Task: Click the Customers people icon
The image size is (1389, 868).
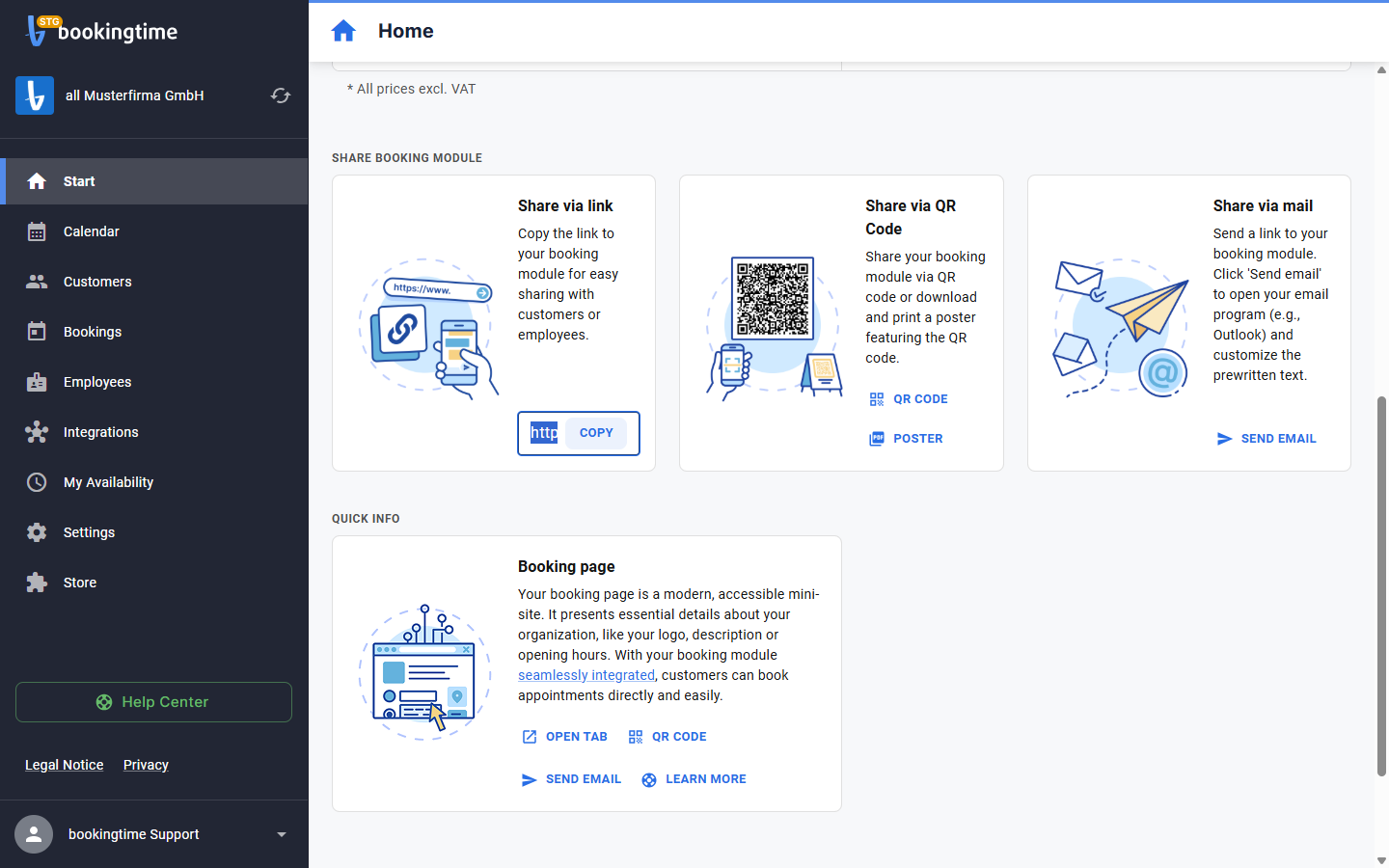Action: [x=37, y=282]
